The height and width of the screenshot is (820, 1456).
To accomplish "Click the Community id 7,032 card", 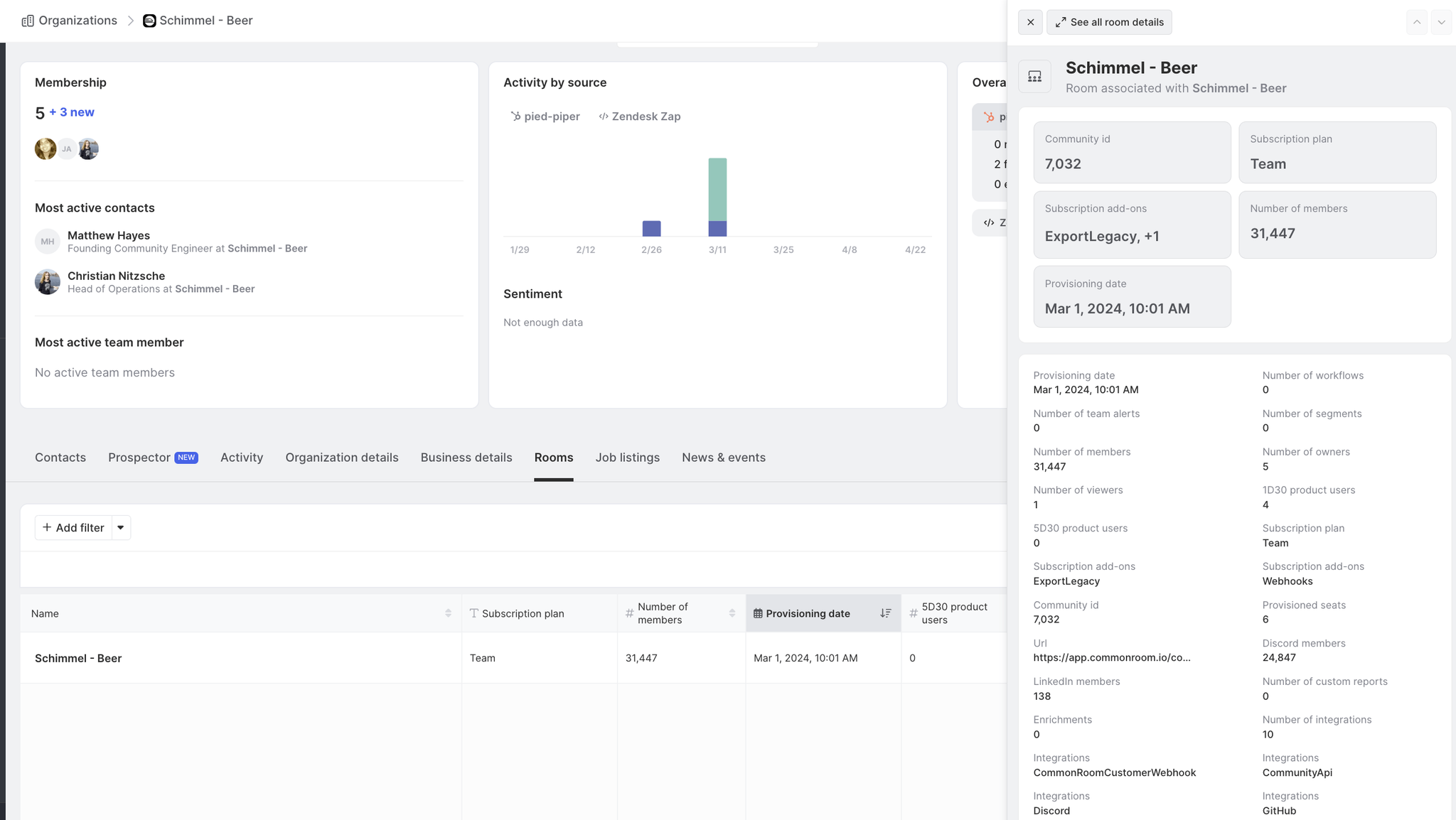I will pyautogui.click(x=1132, y=152).
